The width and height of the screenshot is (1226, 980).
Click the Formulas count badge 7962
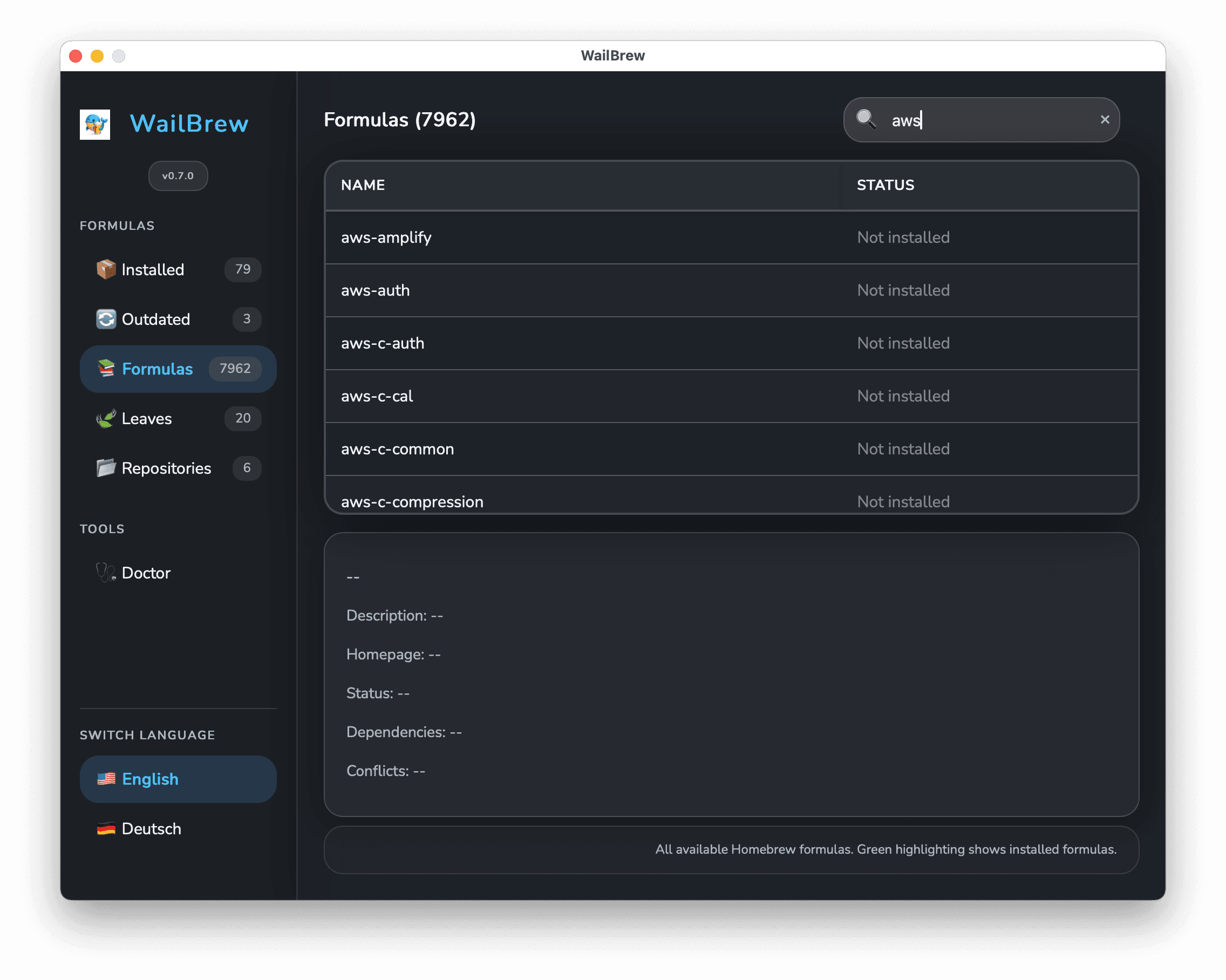[x=235, y=369]
